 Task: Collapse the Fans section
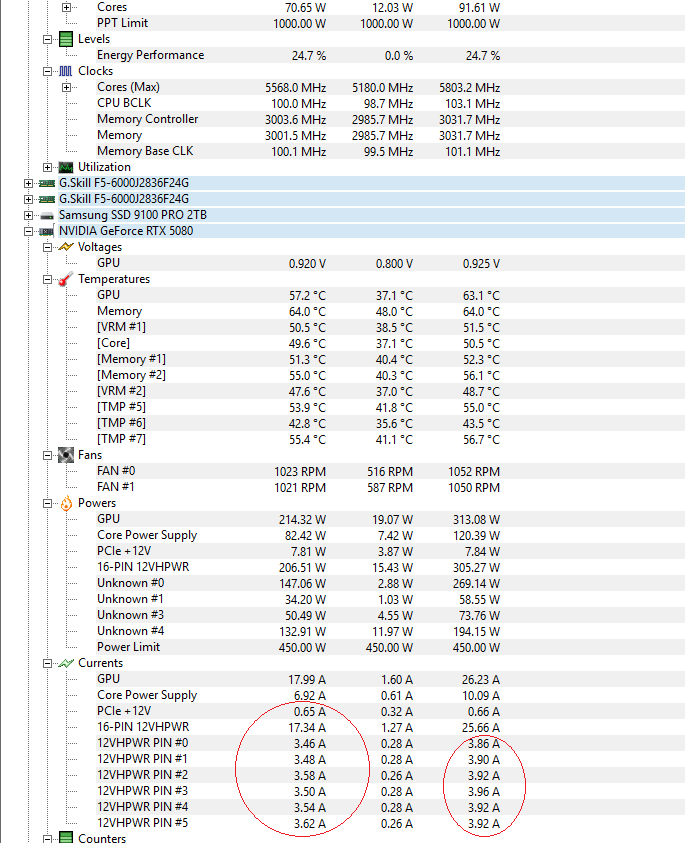47,455
